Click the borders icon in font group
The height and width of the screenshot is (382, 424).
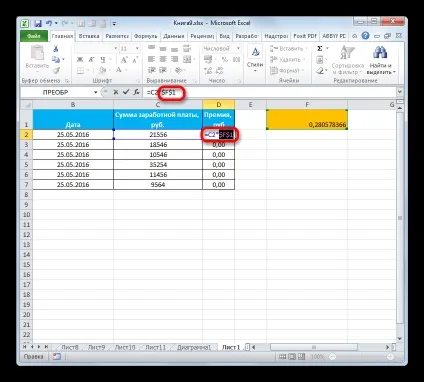pyautogui.click(x=80, y=70)
